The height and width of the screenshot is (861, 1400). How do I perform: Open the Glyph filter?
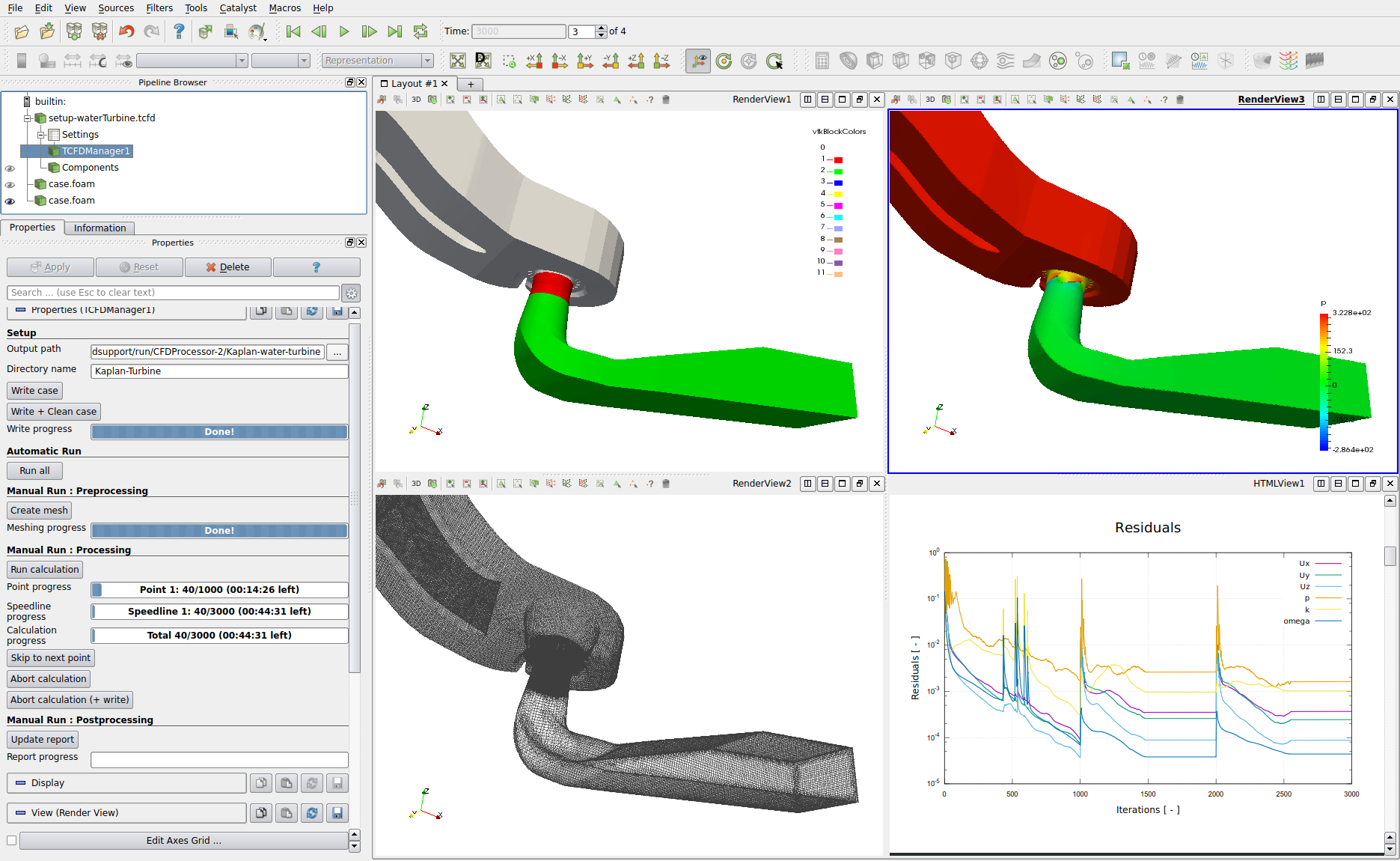[x=979, y=61]
